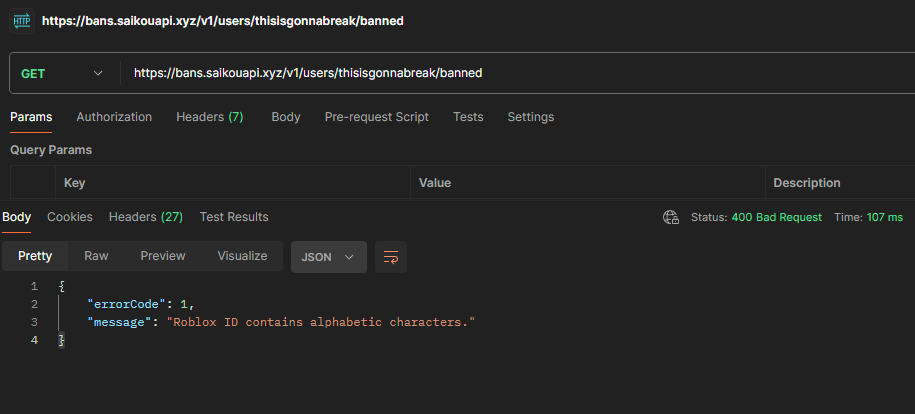Open the request Body tab

pyautogui.click(x=286, y=117)
